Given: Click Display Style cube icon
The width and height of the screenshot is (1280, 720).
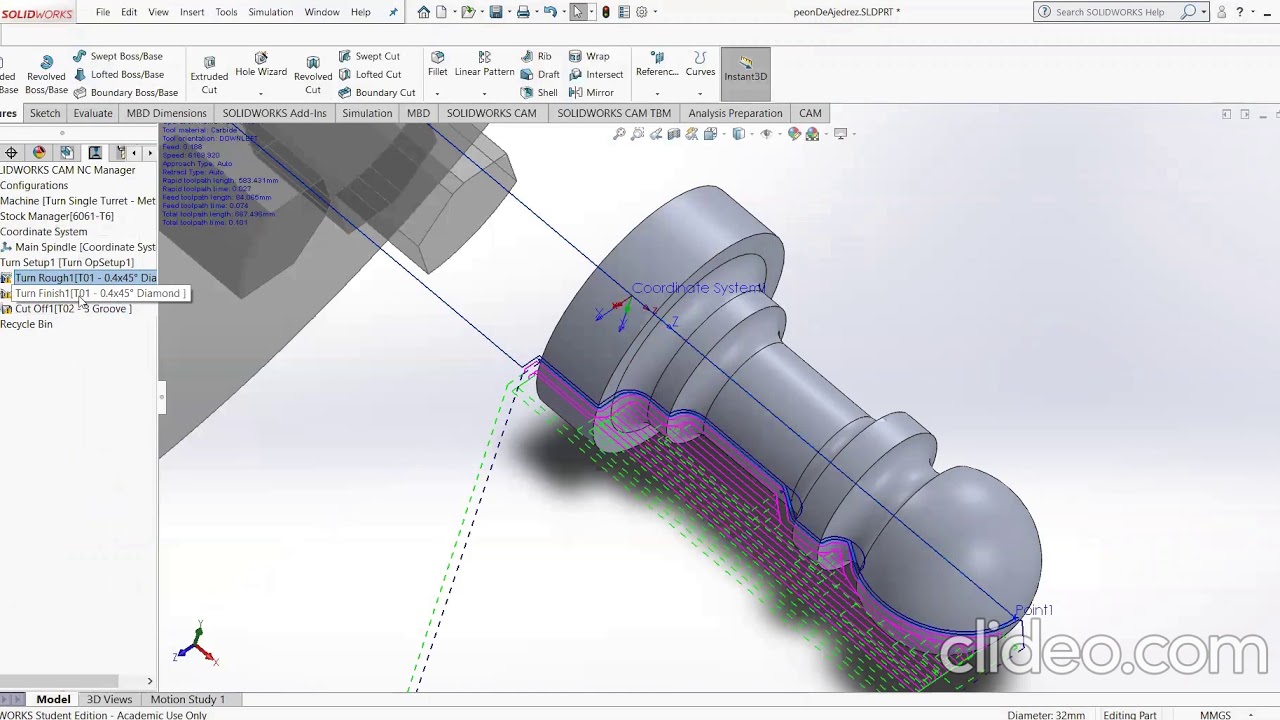Looking at the screenshot, I should coord(739,134).
